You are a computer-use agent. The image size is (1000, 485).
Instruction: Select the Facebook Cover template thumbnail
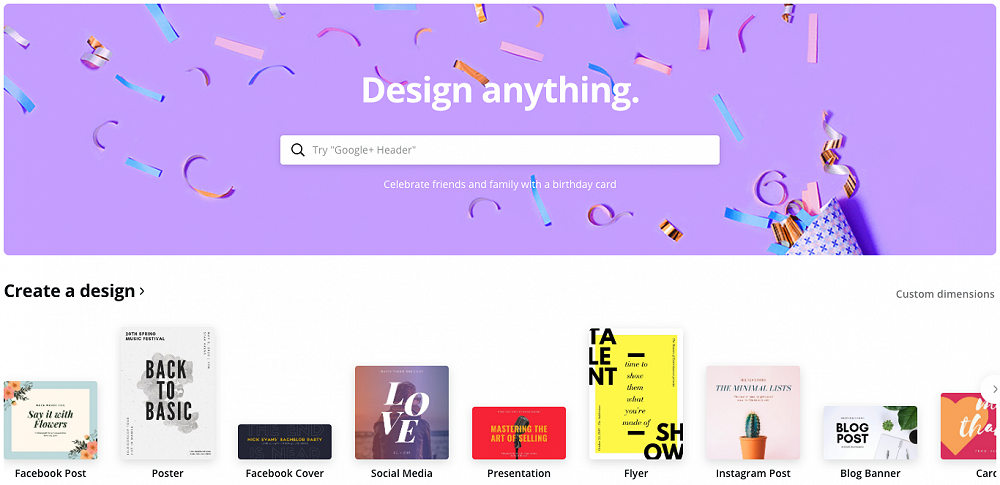pos(284,442)
